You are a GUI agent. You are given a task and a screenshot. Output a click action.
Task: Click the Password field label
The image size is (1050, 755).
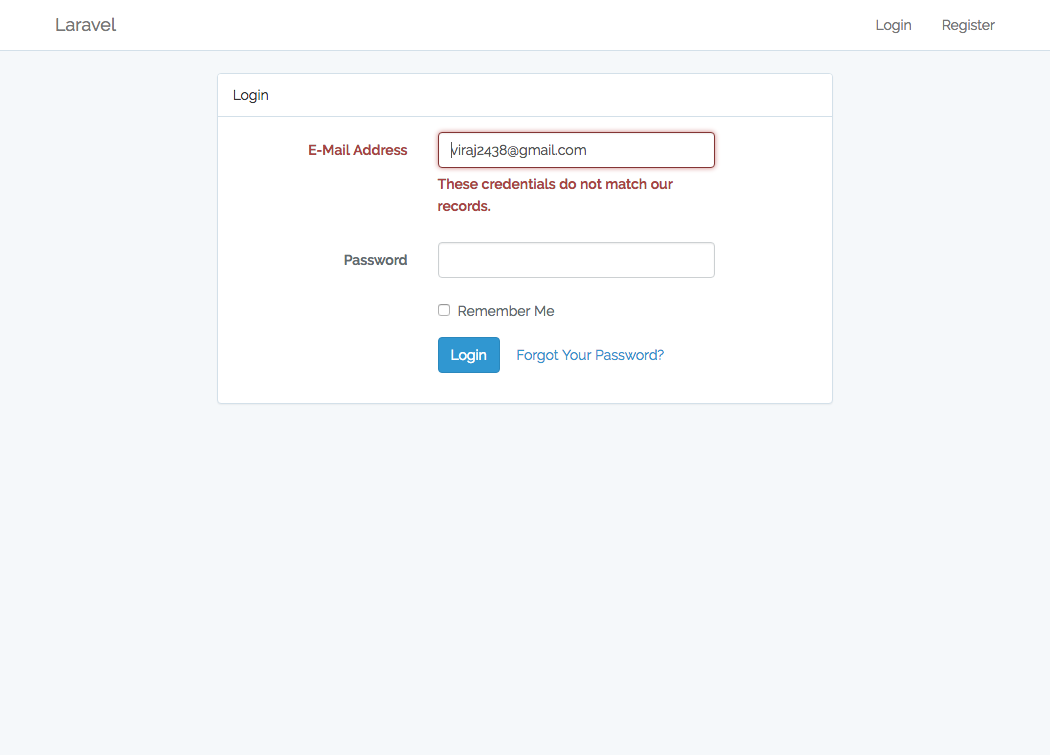[375, 260]
